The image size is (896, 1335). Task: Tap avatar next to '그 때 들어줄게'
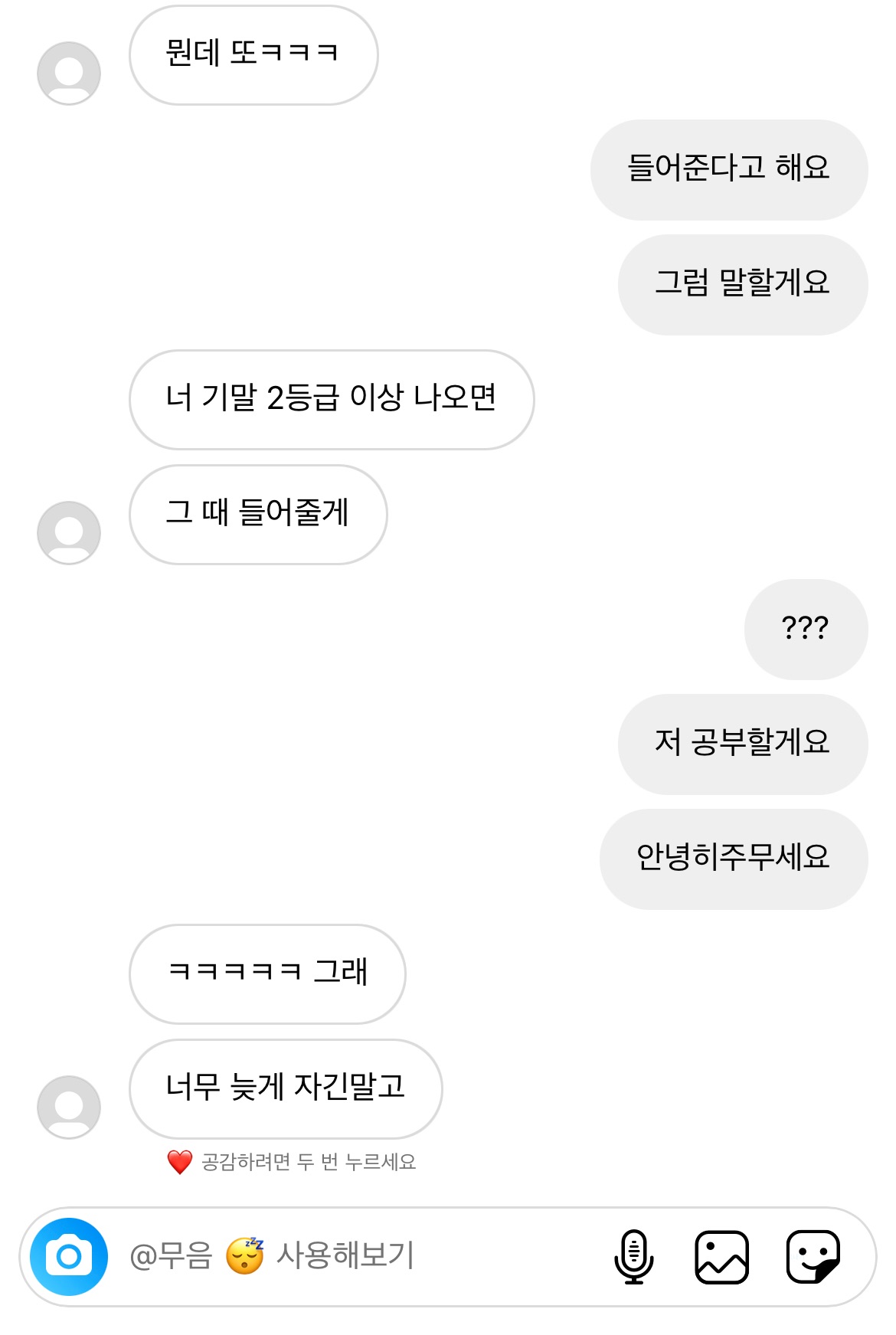click(x=69, y=533)
